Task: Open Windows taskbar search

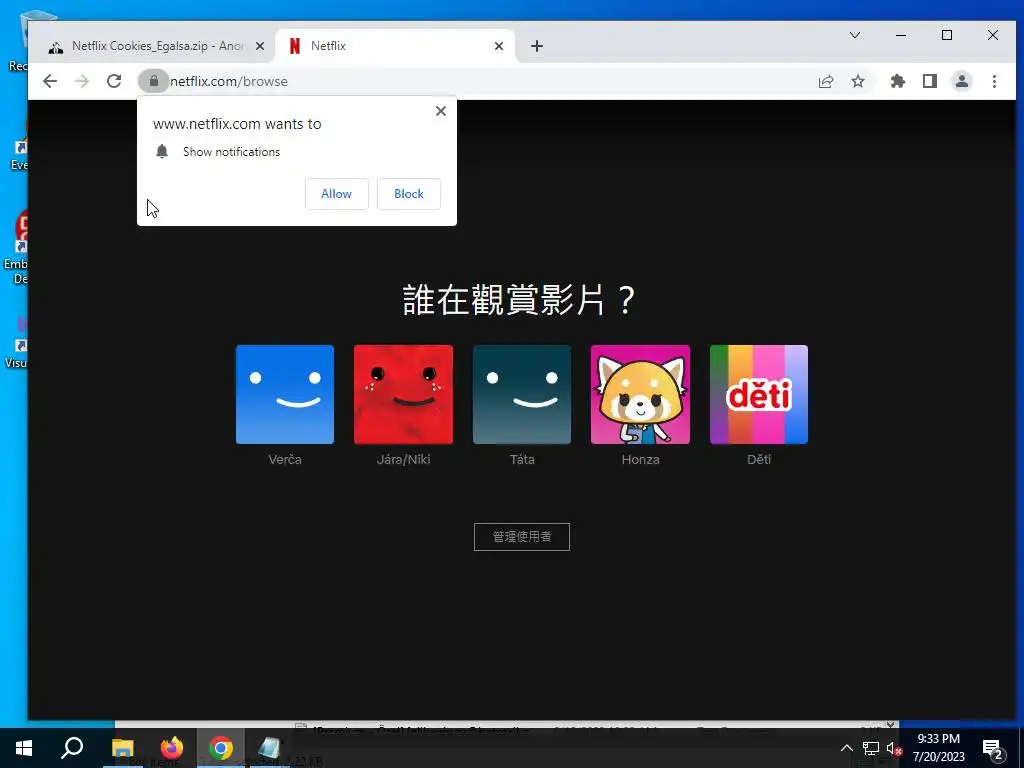Action: click(x=72, y=748)
